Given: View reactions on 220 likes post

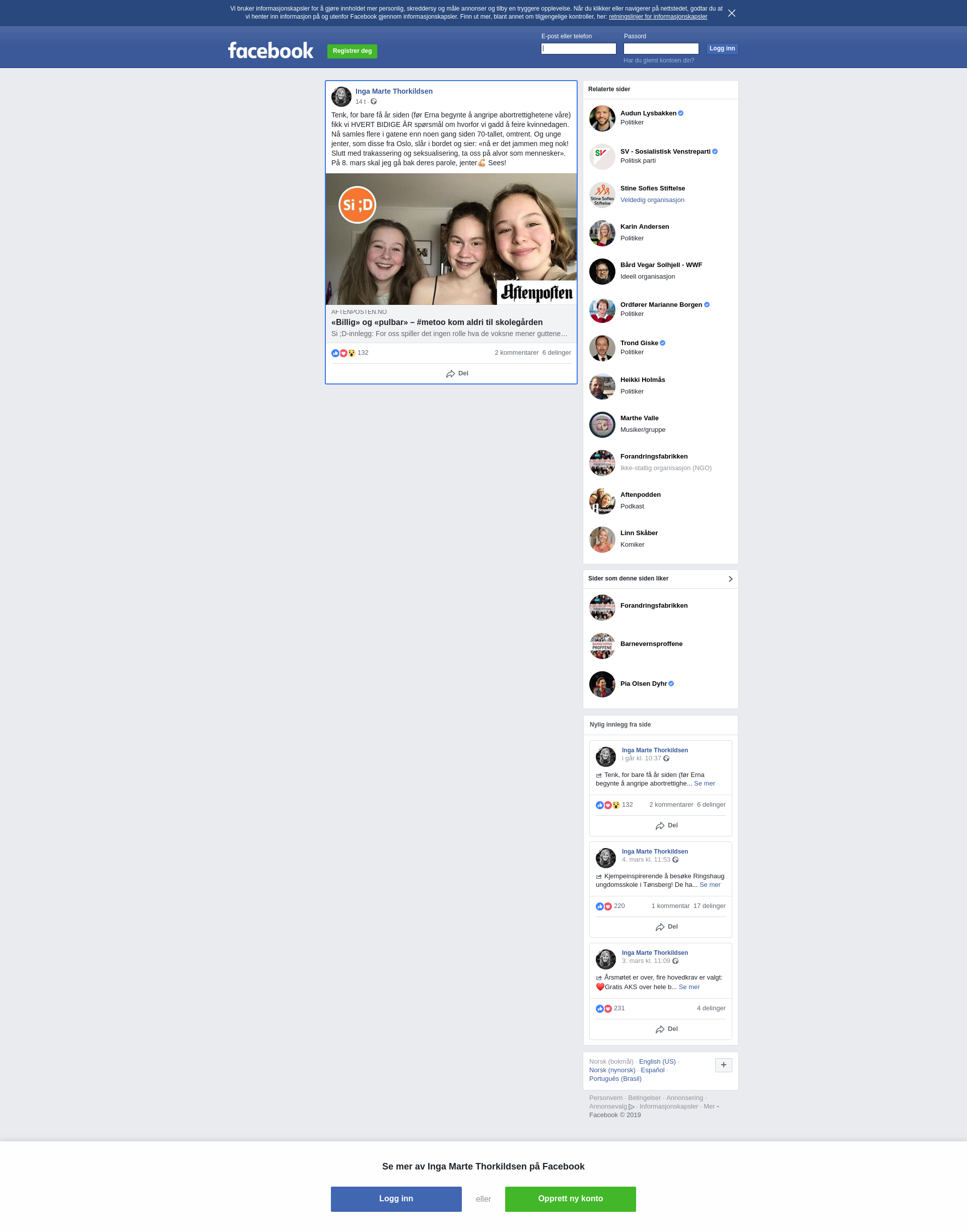Looking at the screenshot, I should point(610,906).
